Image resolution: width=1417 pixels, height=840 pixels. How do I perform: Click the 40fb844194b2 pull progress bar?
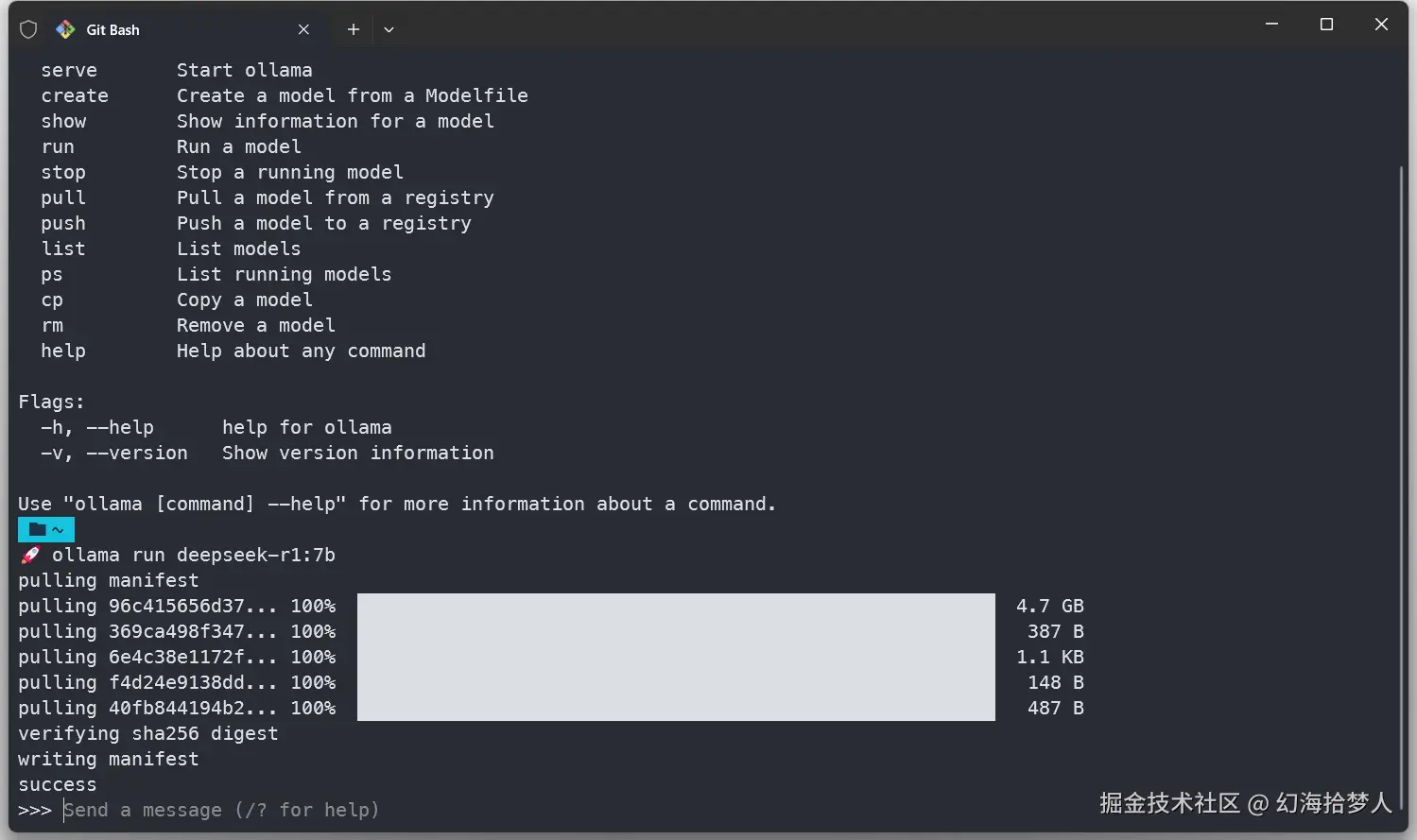pyautogui.click(x=676, y=708)
